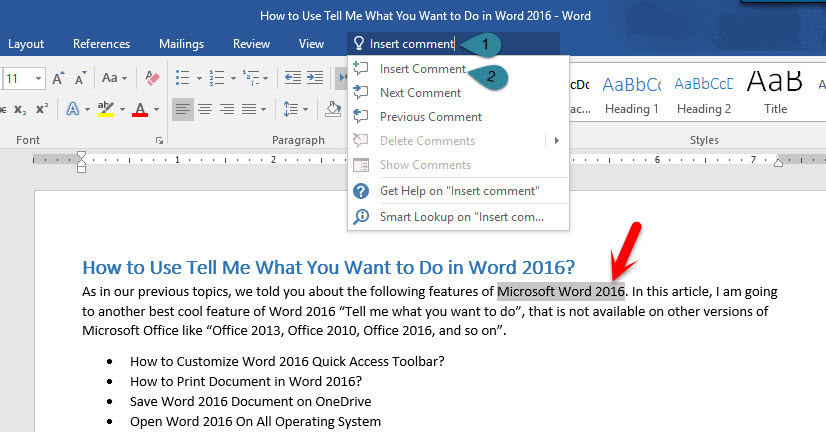The image size is (826, 432).
Task: Apply the Heading 2 style
Action: coord(704,95)
